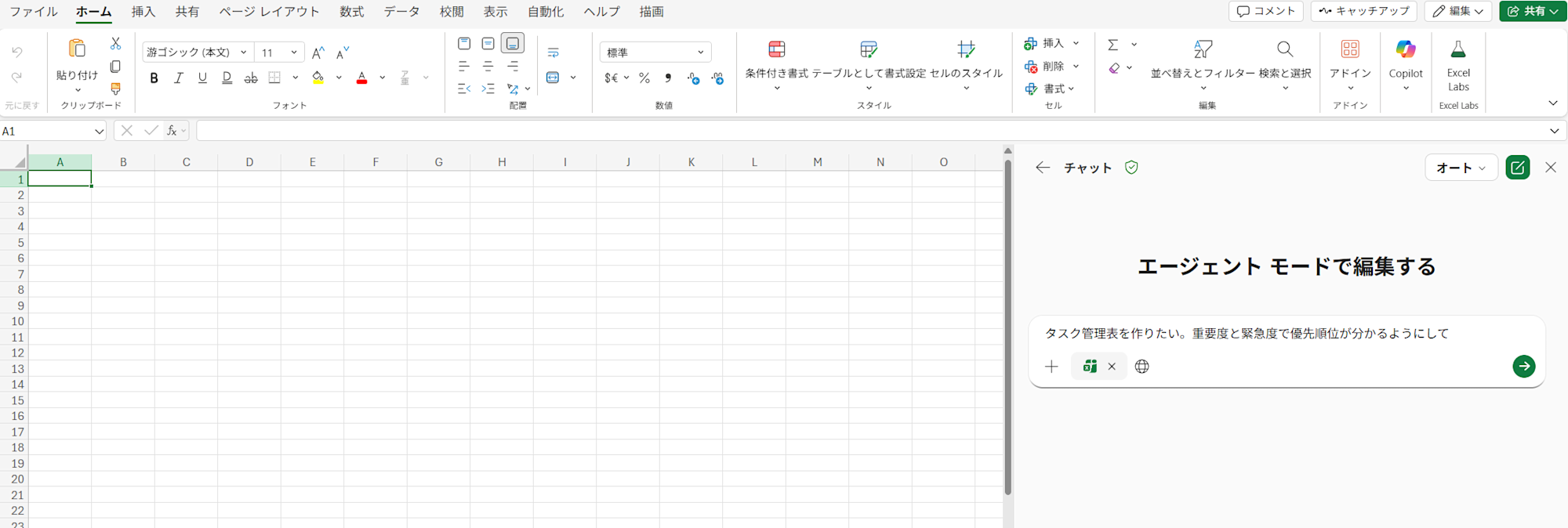The image size is (1568, 528).
Task: Apply the yellow fill color bucket
Action: 318,78
